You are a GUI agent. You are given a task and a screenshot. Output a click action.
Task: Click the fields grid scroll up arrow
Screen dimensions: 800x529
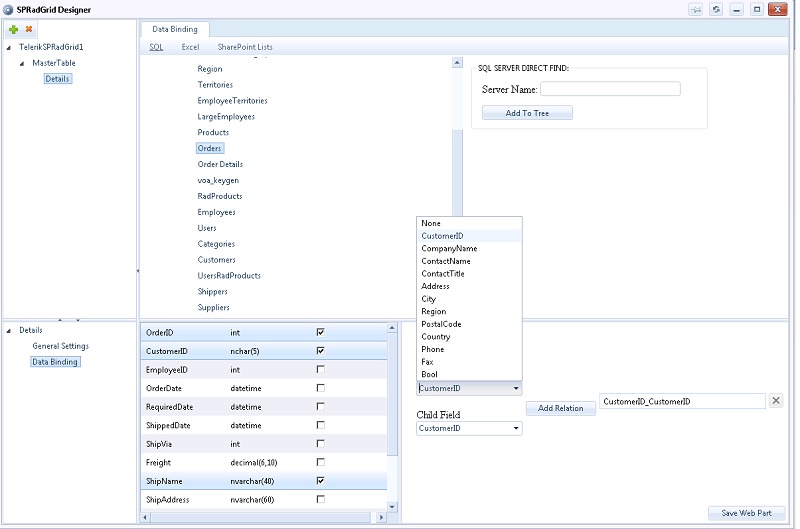(392, 328)
